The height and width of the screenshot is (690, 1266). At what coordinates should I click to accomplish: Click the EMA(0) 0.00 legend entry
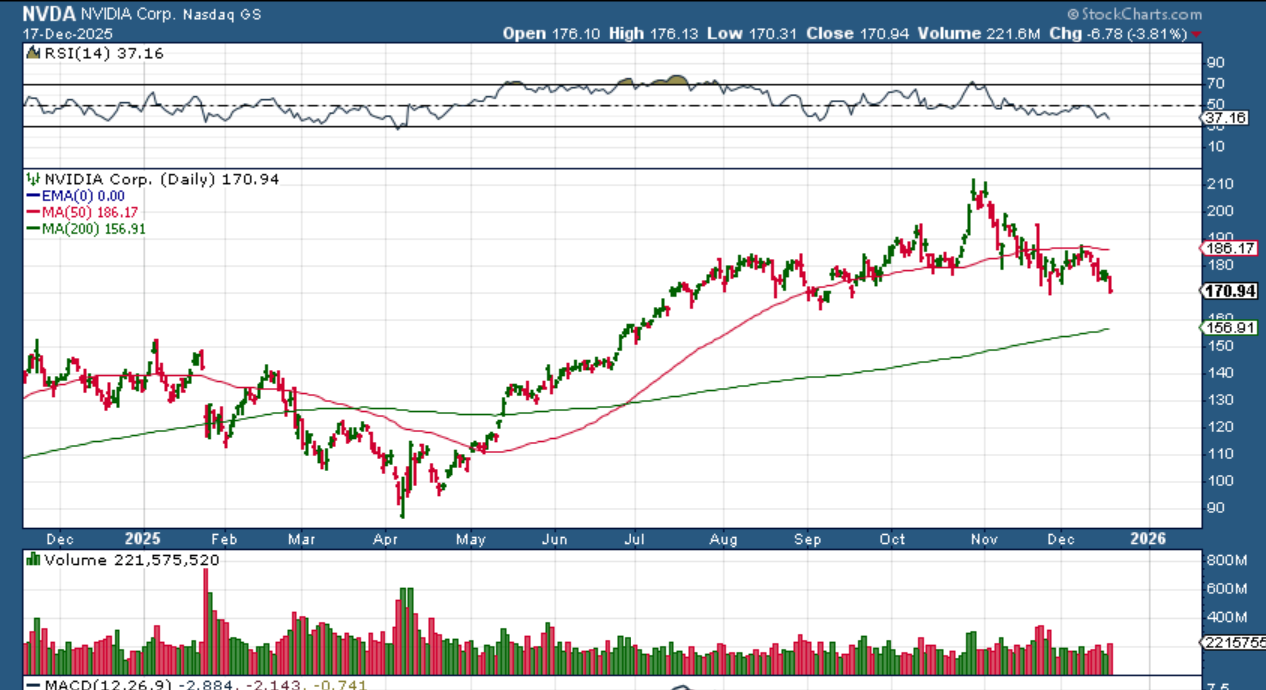(x=82, y=197)
